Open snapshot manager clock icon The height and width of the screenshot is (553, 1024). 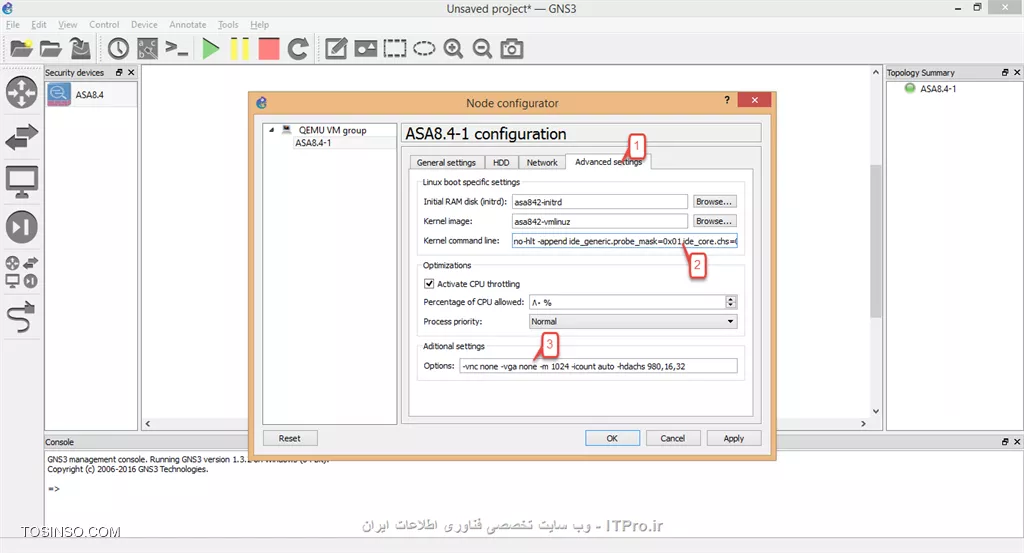click(x=118, y=48)
